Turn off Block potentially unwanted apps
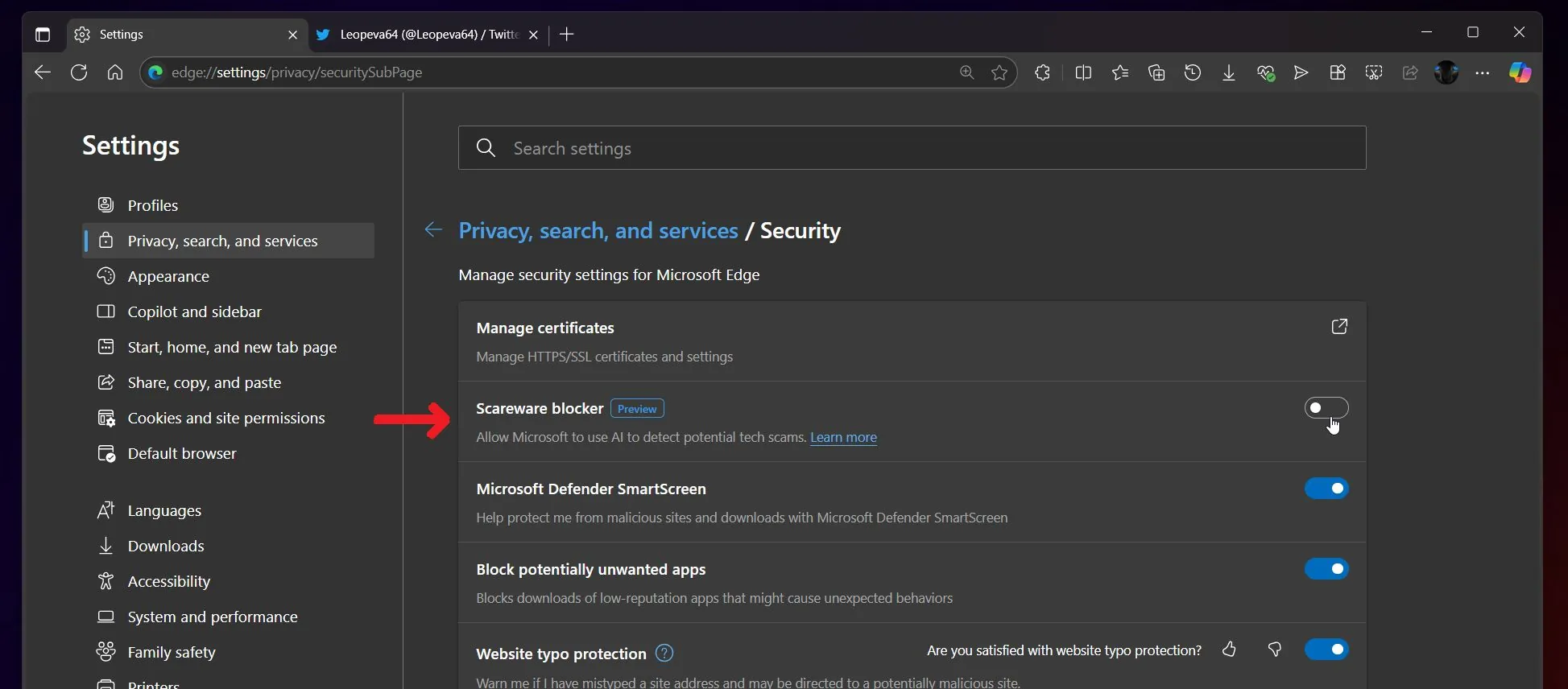The image size is (1568, 689). tap(1326, 569)
